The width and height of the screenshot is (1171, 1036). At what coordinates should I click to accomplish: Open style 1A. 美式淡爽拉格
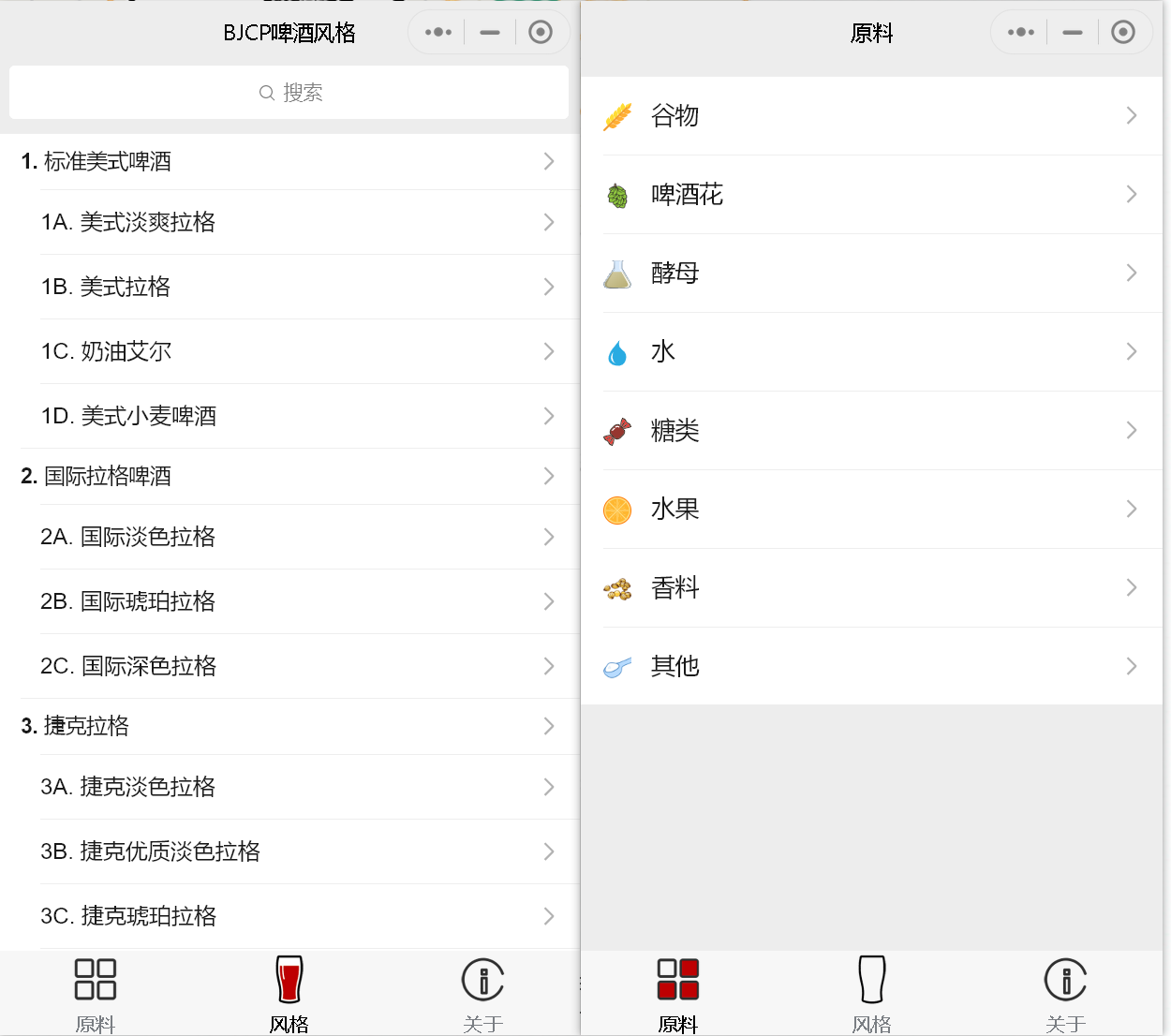tap(289, 222)
